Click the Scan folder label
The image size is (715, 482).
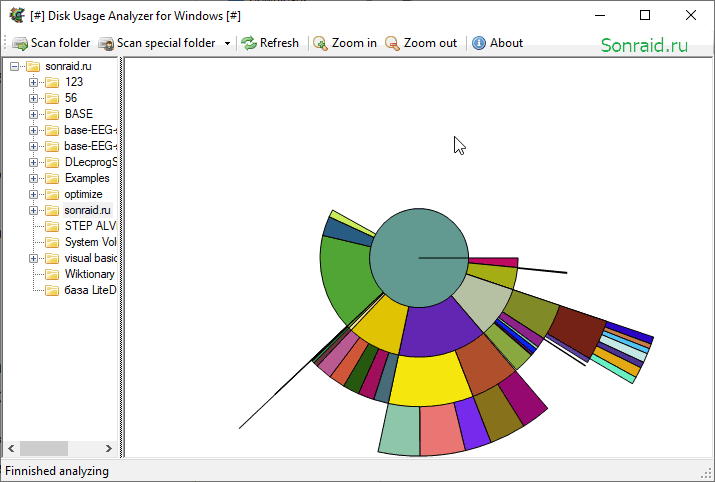click(60, 43)
